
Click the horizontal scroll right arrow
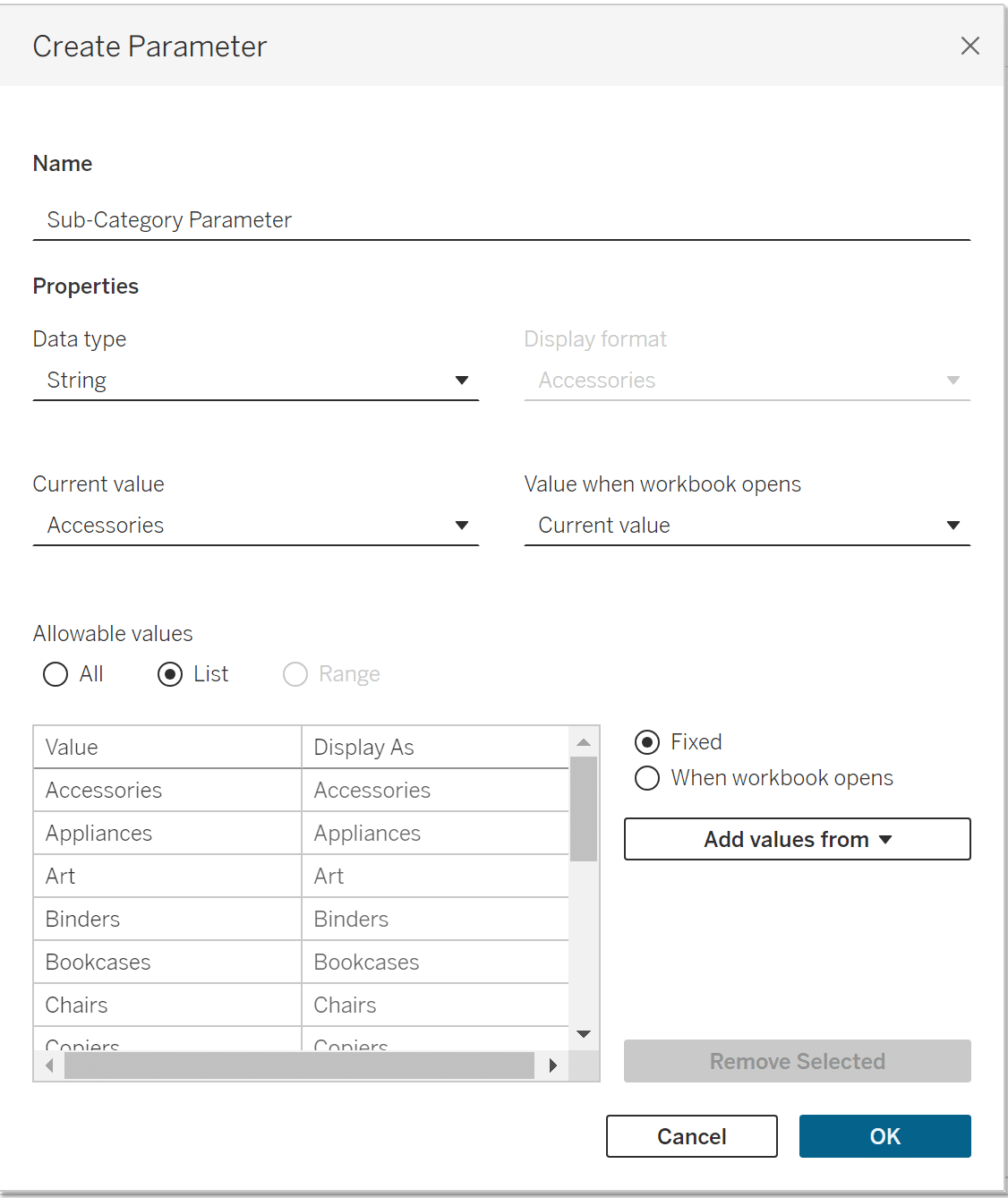click(552, 1065)
